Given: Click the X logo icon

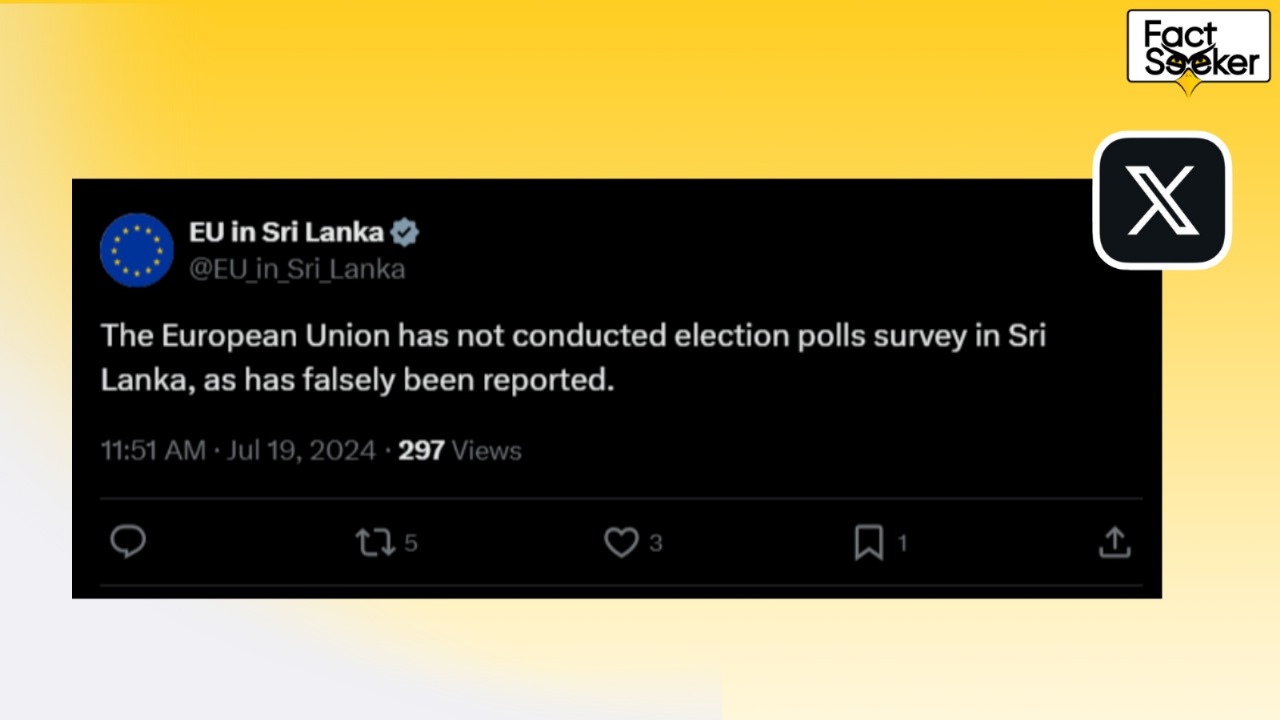Looking at the screenshot, I should (x=1161, y=200).
